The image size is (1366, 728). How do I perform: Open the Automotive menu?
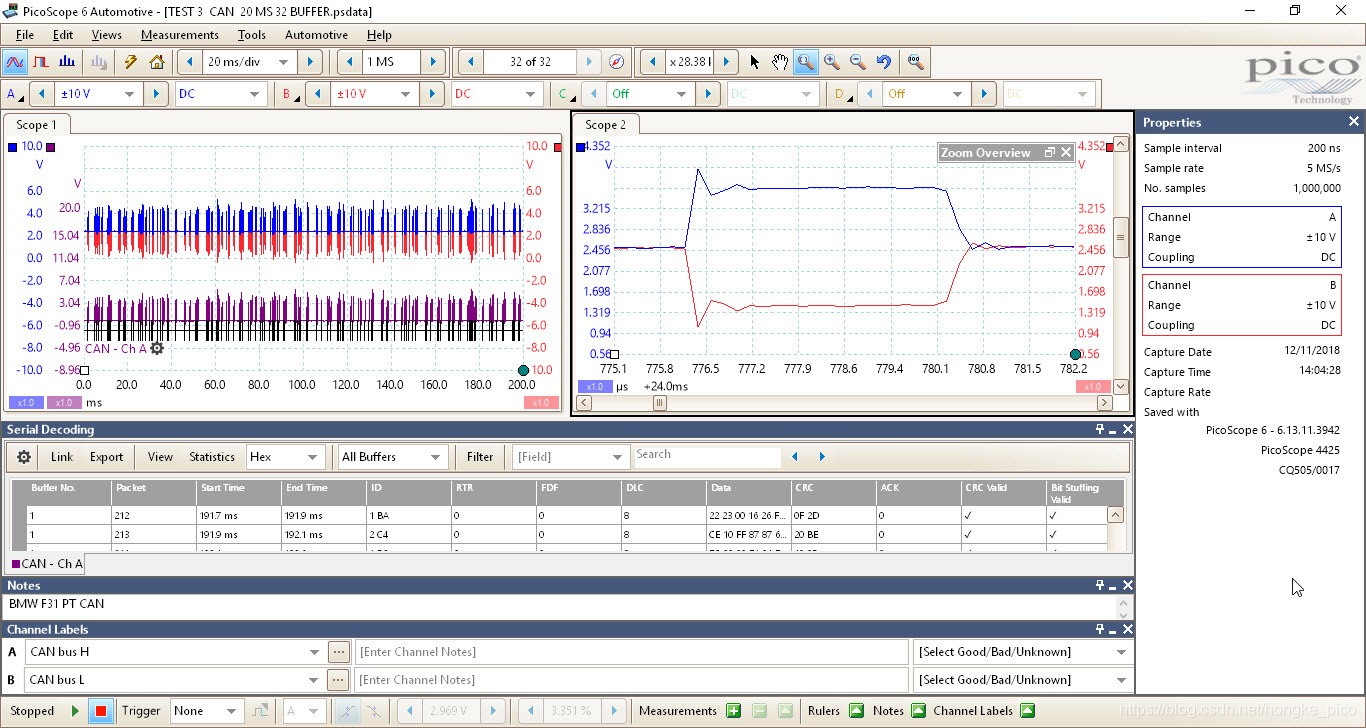coord(316,35)
